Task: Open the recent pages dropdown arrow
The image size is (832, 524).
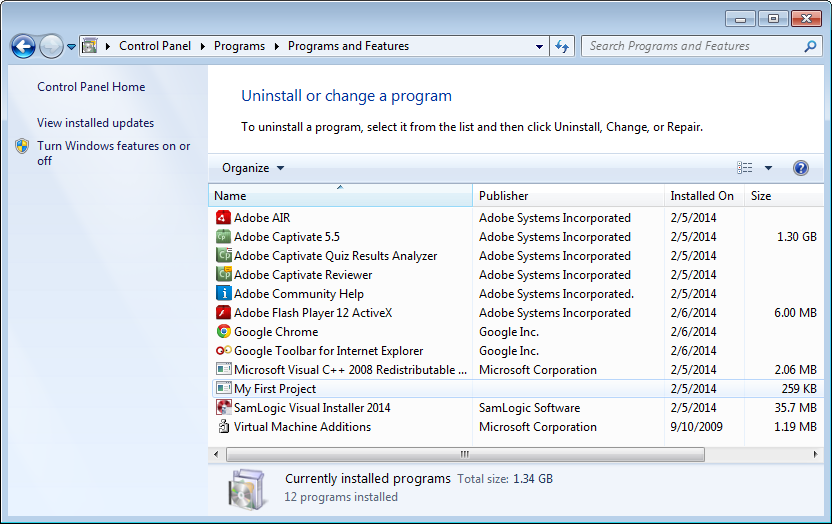Action: [71, 47]
